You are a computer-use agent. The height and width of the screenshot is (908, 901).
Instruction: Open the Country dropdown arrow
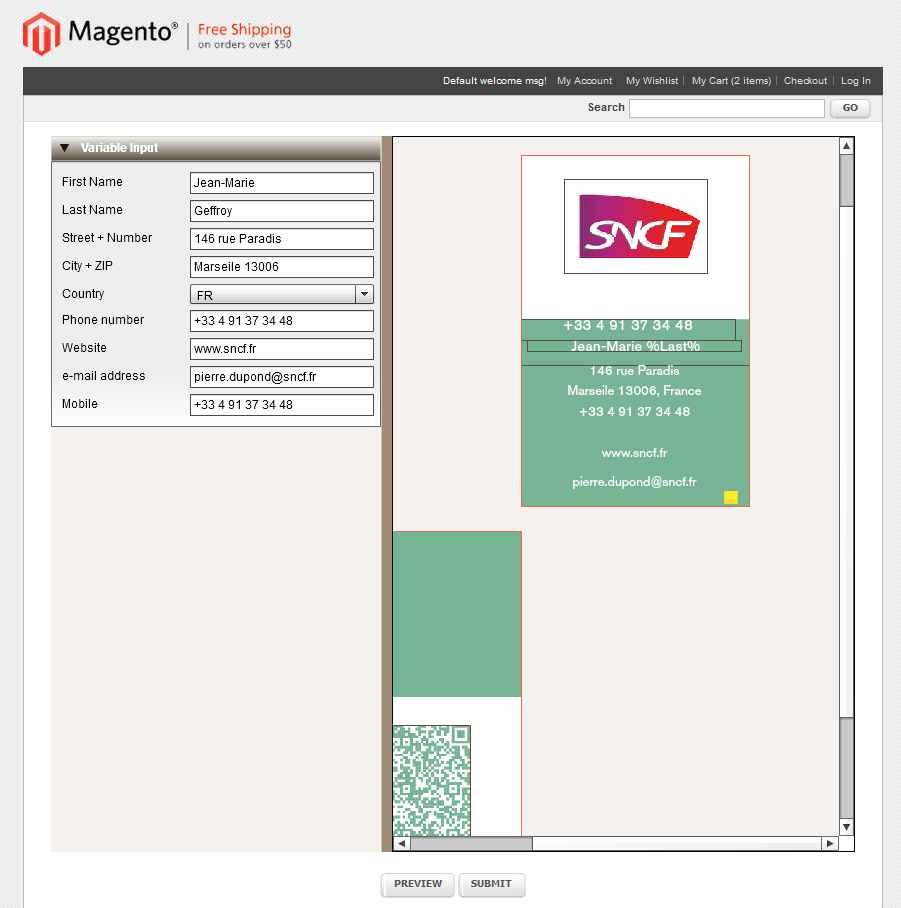pos(364,294)
